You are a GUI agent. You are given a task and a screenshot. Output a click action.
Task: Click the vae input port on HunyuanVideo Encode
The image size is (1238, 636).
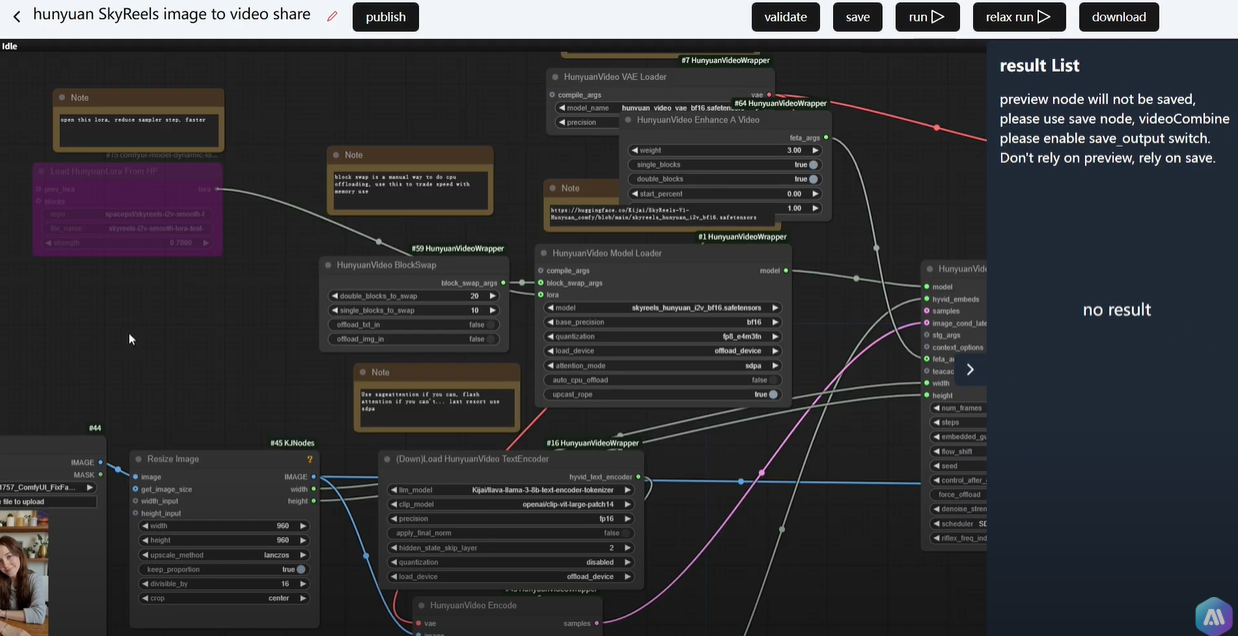coord(418,623)
